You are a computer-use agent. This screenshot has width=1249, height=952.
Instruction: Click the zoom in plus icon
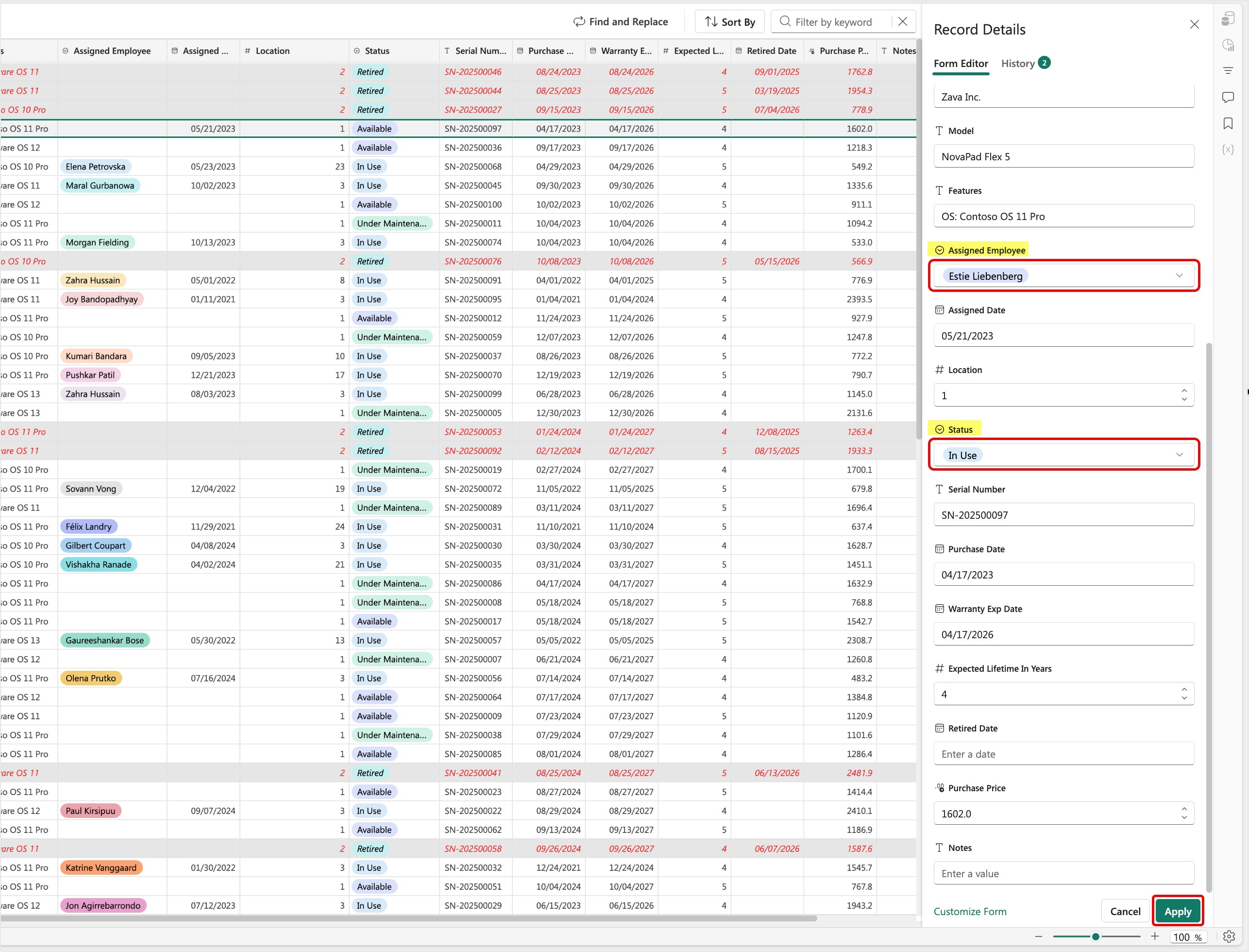[x=1154, y=936]
